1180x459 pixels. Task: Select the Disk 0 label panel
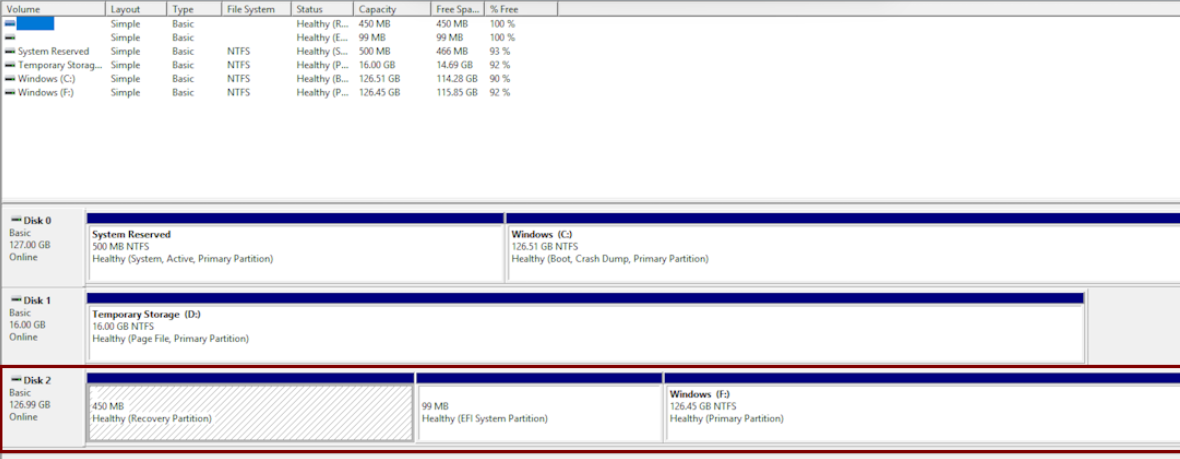click(x=42, y=248)
